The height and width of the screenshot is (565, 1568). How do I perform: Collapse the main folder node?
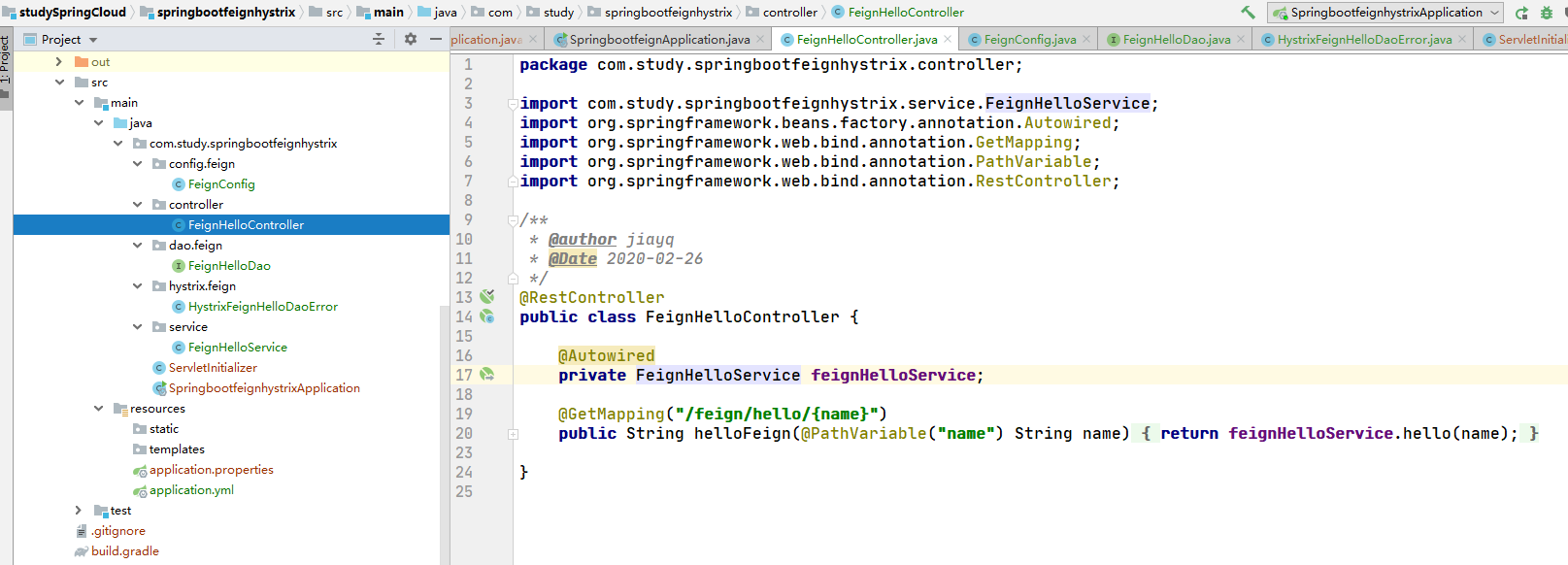coord(79,102)
